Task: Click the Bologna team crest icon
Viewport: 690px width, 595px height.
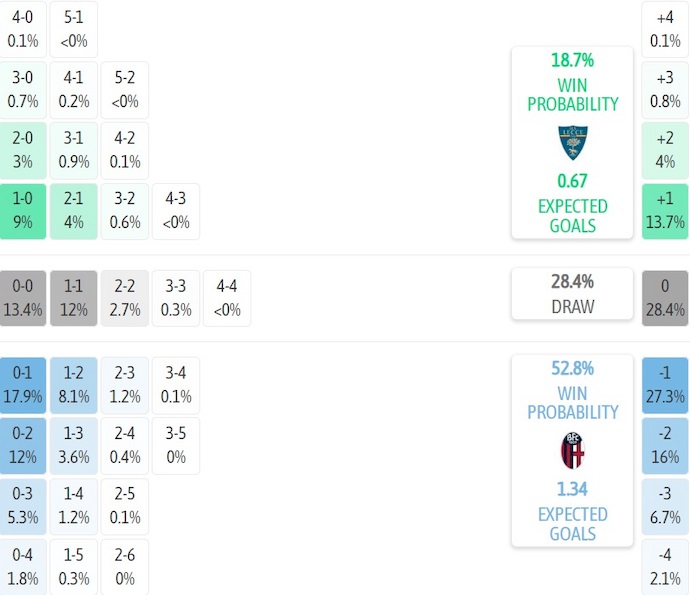Action: tap(572, 451)
